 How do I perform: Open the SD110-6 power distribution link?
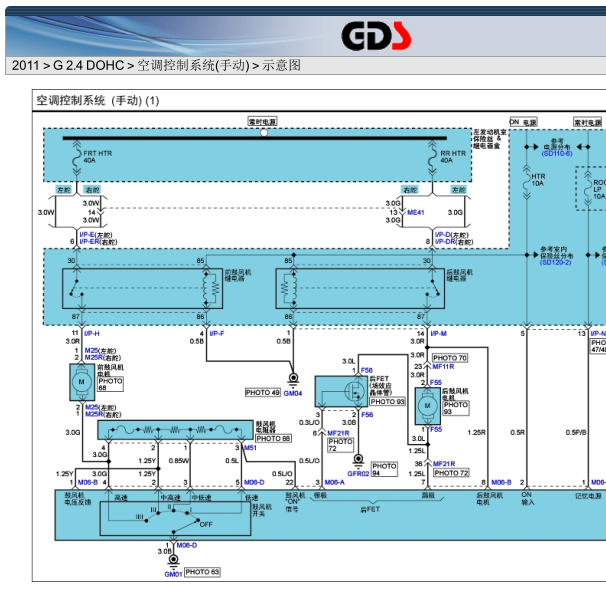coord(557,153)
